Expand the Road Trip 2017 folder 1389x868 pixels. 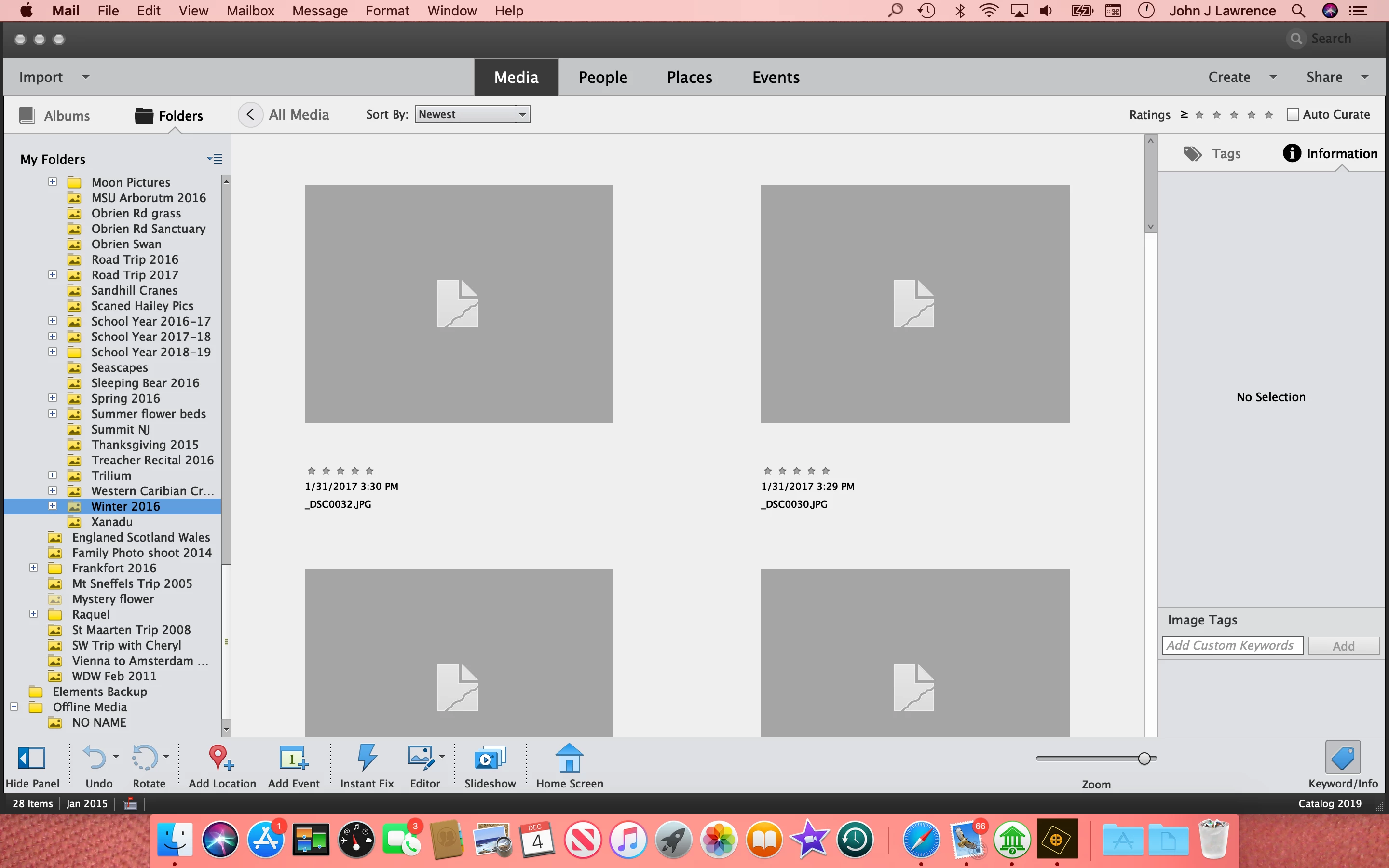53,274
